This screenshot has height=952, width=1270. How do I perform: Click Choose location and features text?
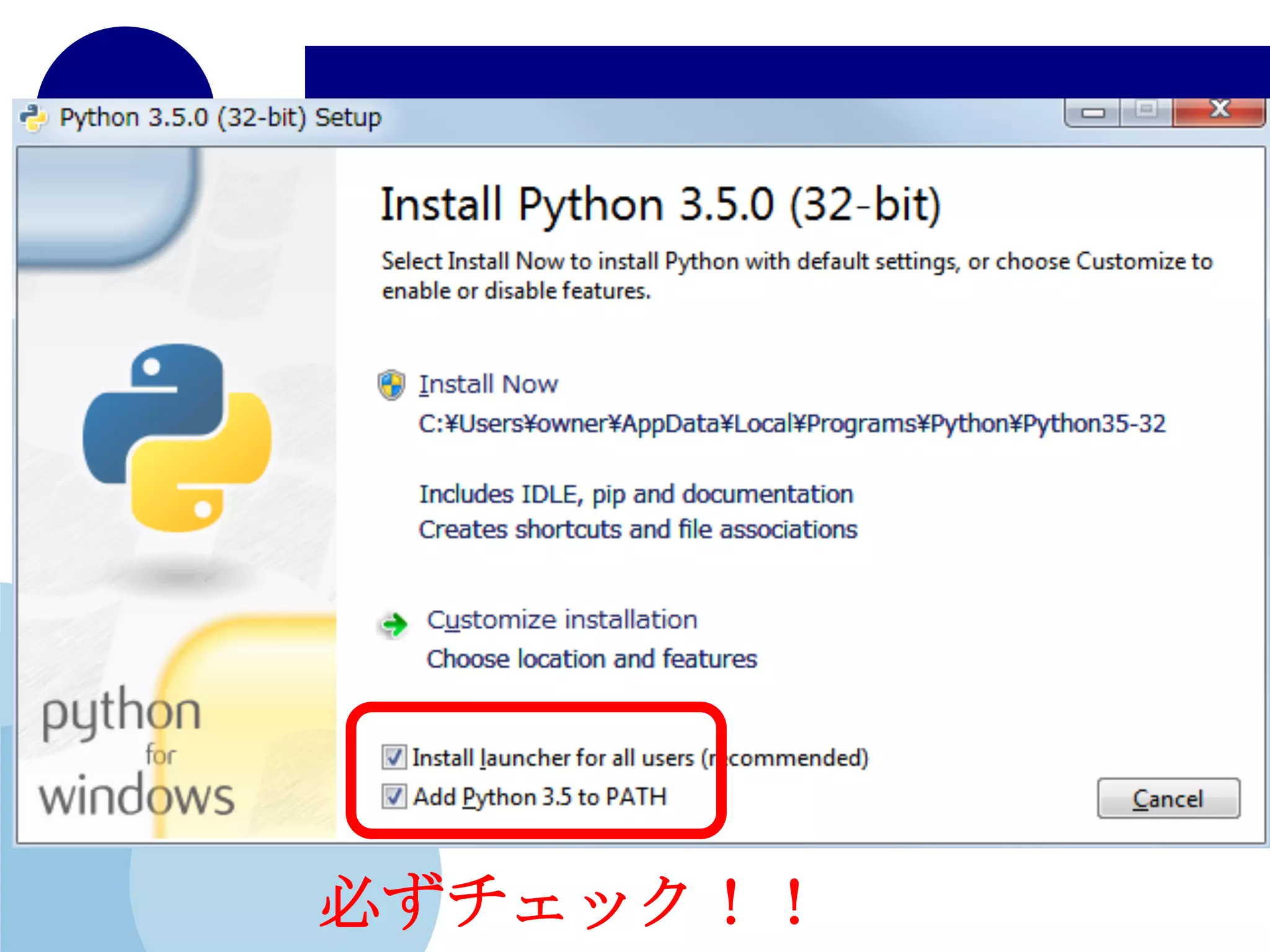pos(592,659)
